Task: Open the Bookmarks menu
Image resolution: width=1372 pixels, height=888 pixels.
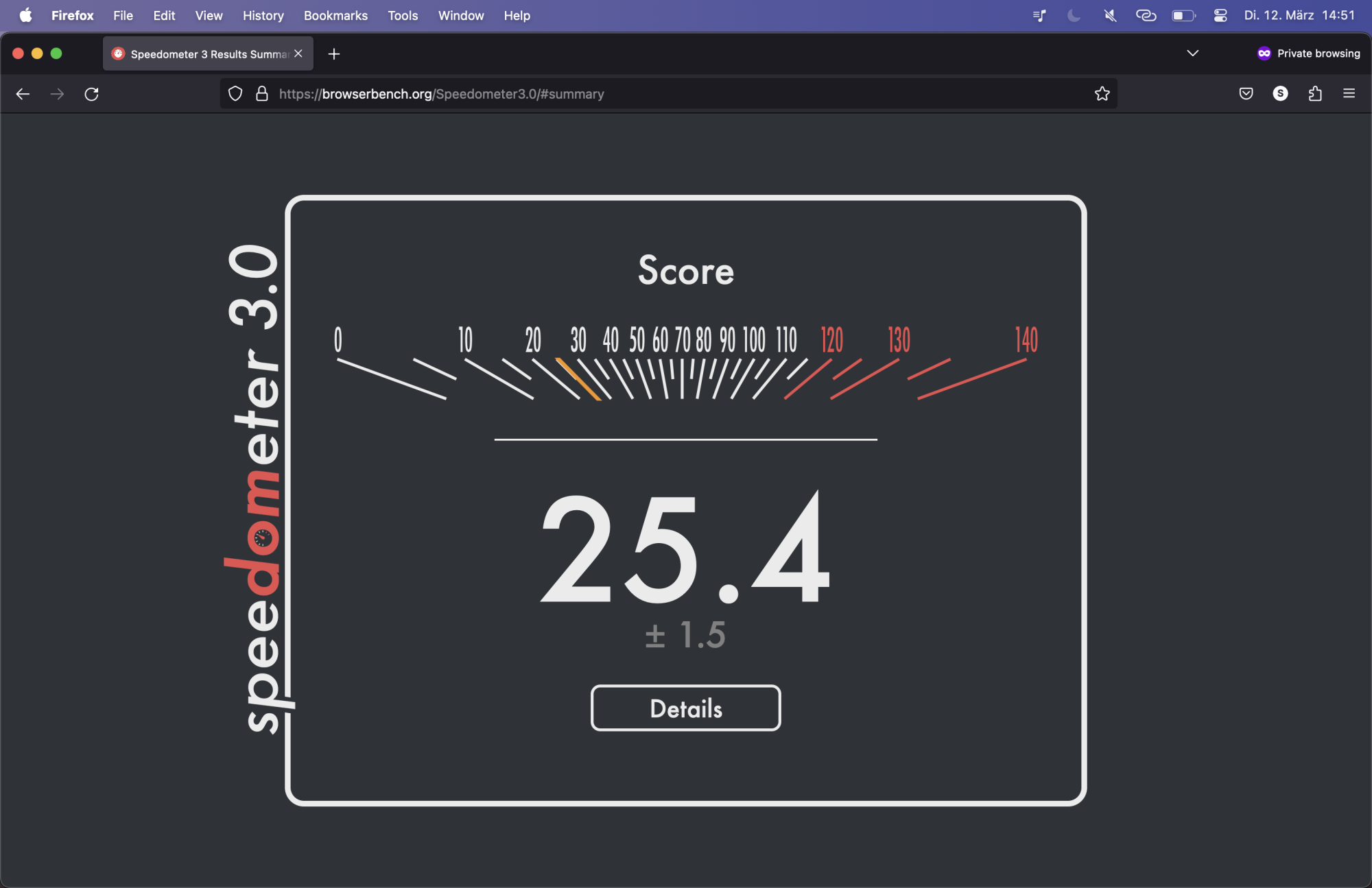Action: click(335, 15)
